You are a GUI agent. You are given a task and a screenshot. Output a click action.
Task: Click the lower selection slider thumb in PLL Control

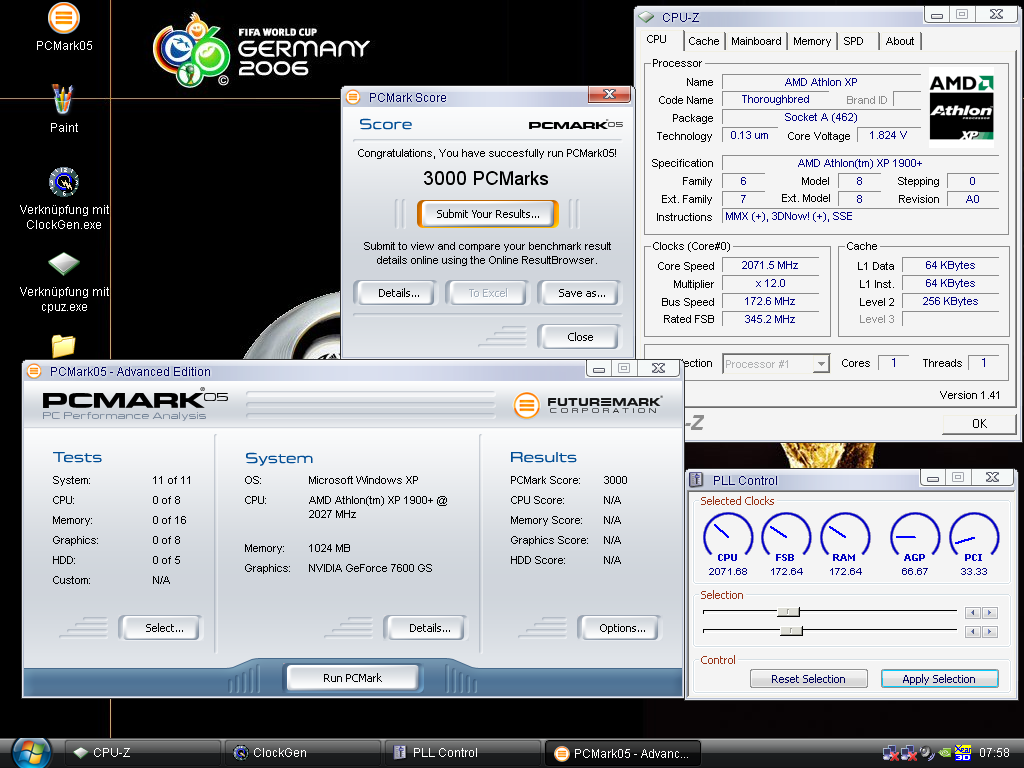(x=792, y=631)
